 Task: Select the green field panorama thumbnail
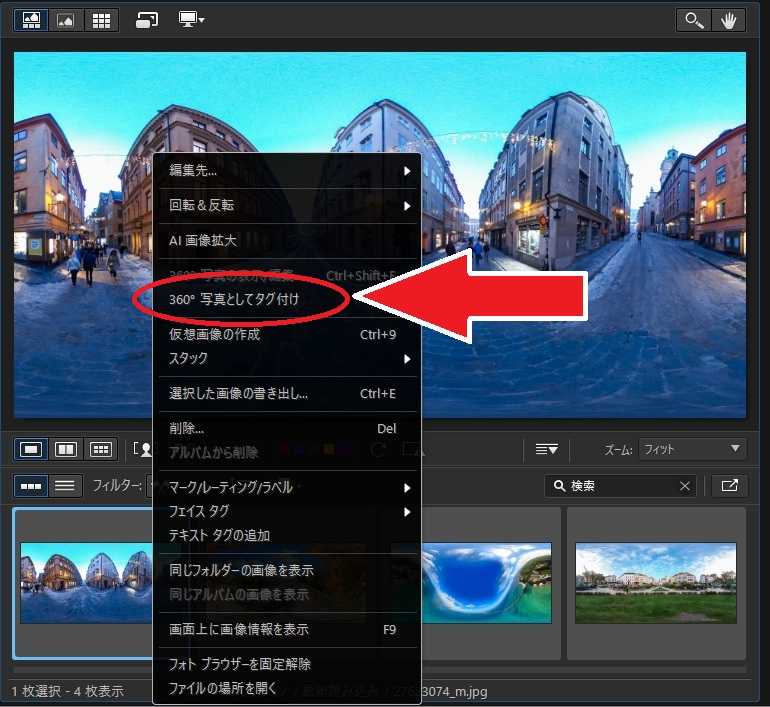point(656,583)
